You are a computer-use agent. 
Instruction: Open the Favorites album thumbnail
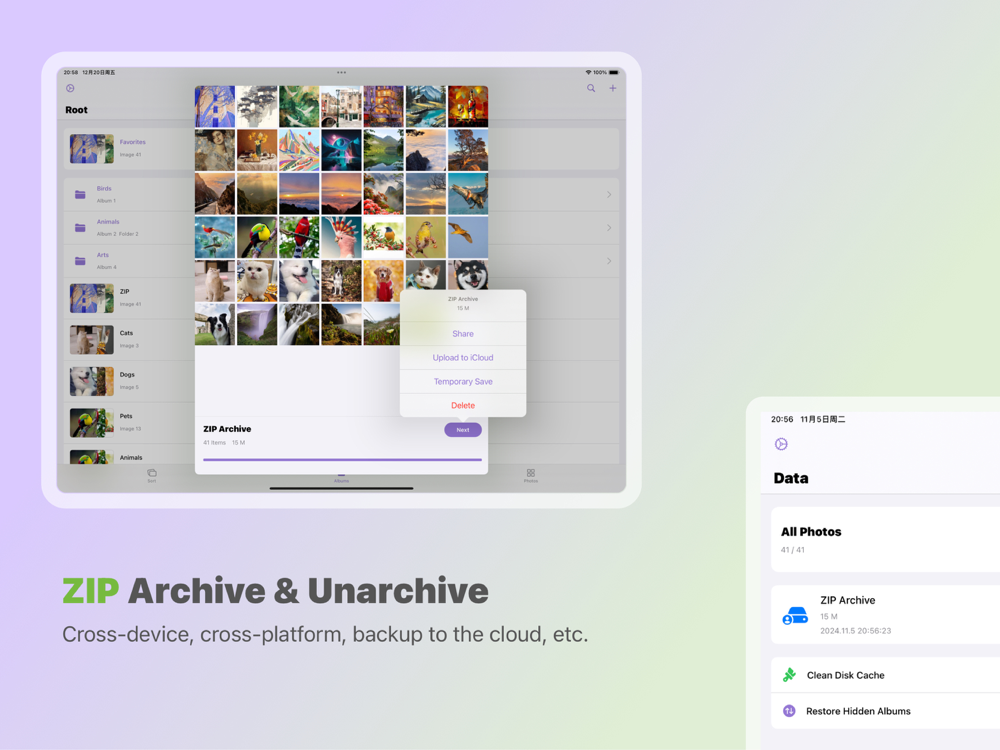(x=92, y=149)
